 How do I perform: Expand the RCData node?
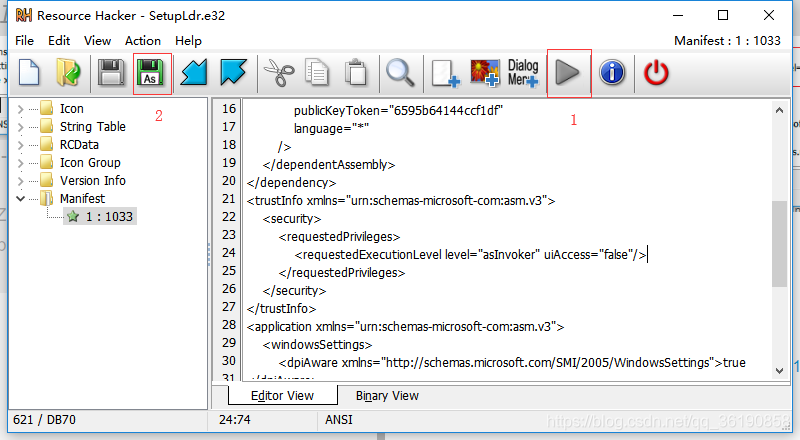click(20, 145)
